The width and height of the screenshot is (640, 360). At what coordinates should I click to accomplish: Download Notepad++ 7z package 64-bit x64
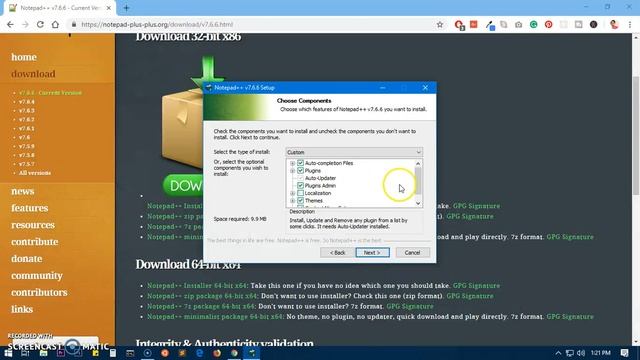pyautogui.click(x=201, y=306)
